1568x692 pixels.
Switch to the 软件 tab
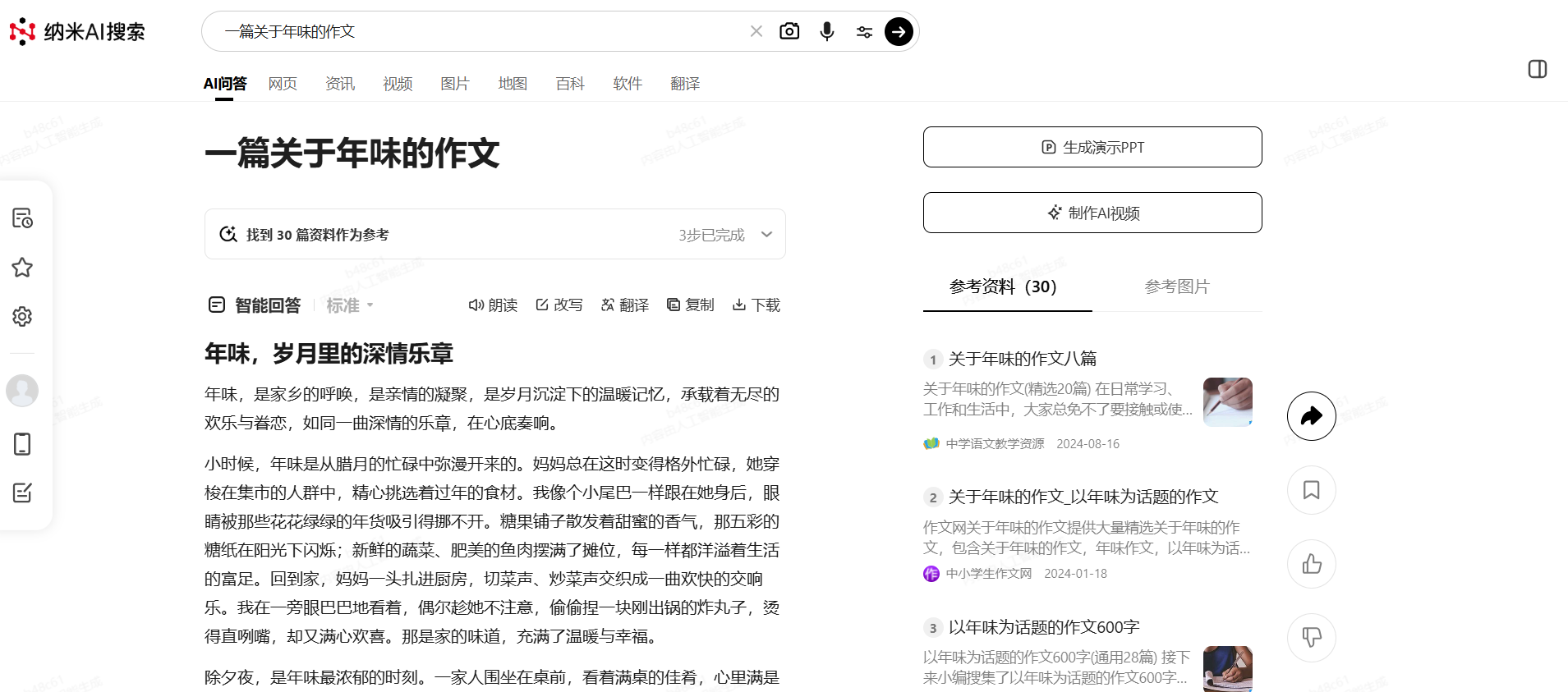pos(628,84)
